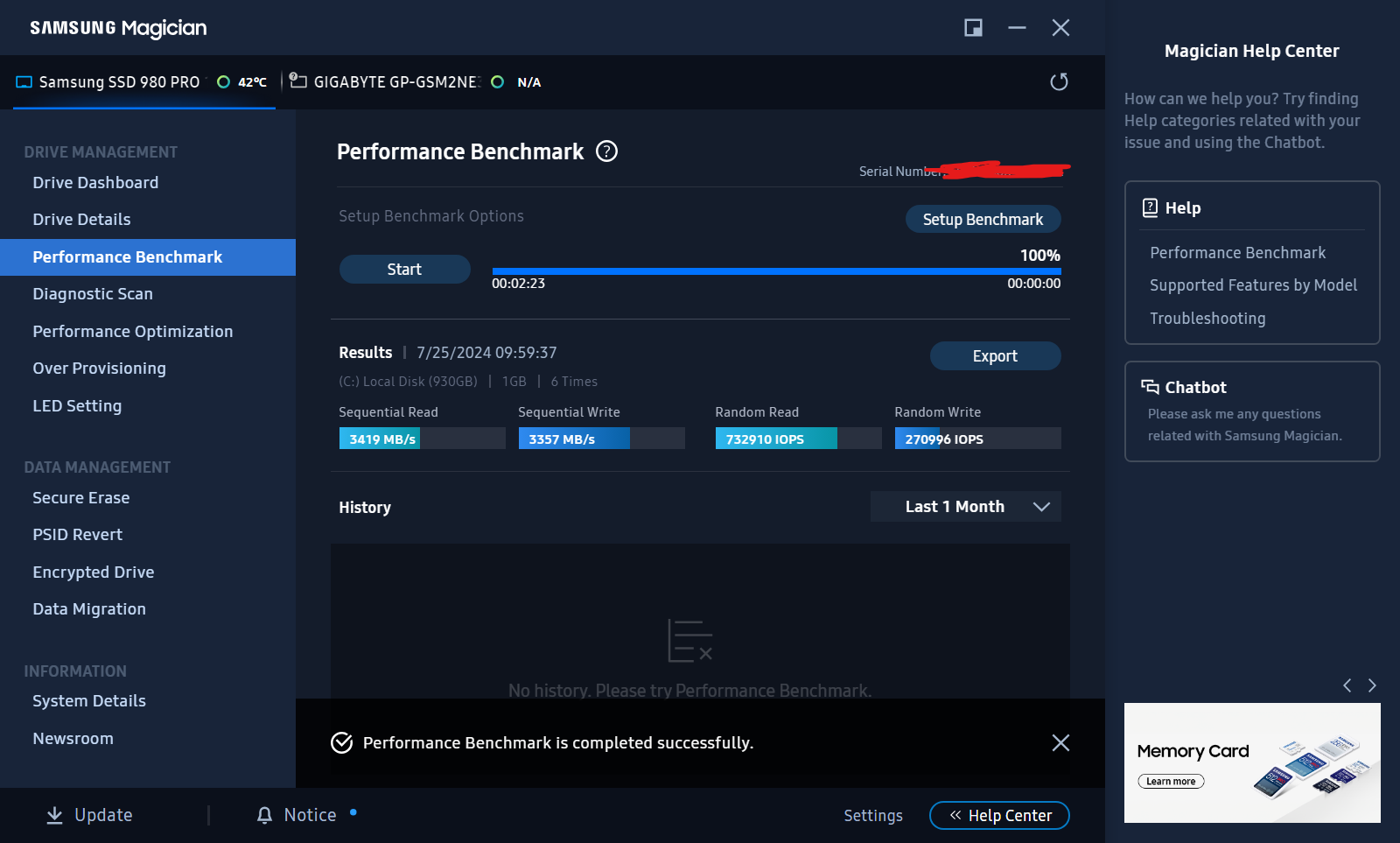Select the Samsung SSD 980 PRO tab
The image size is (1400, 843).
point(144,82)
